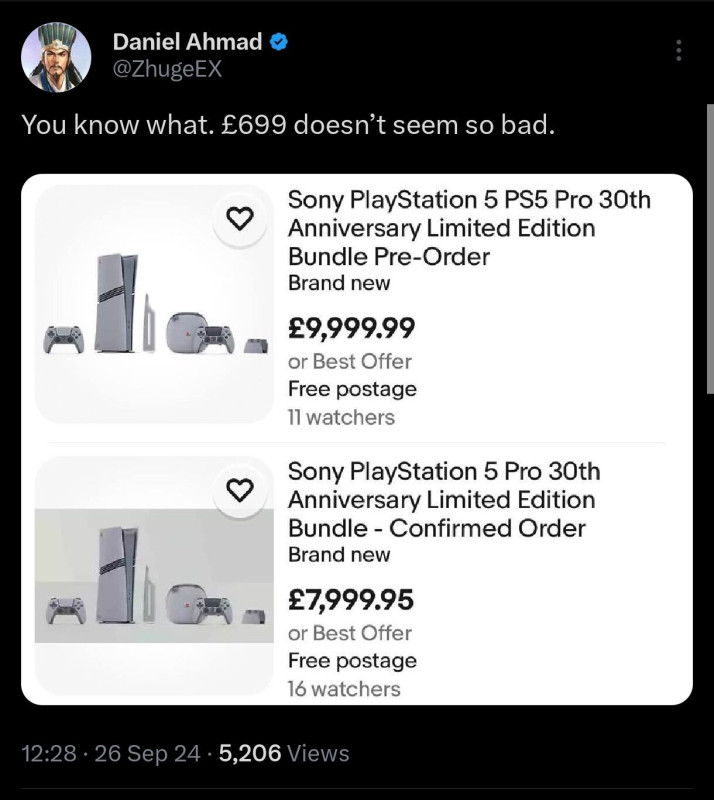Click the @ZhugeEX handle

click(x=167, y=68)
